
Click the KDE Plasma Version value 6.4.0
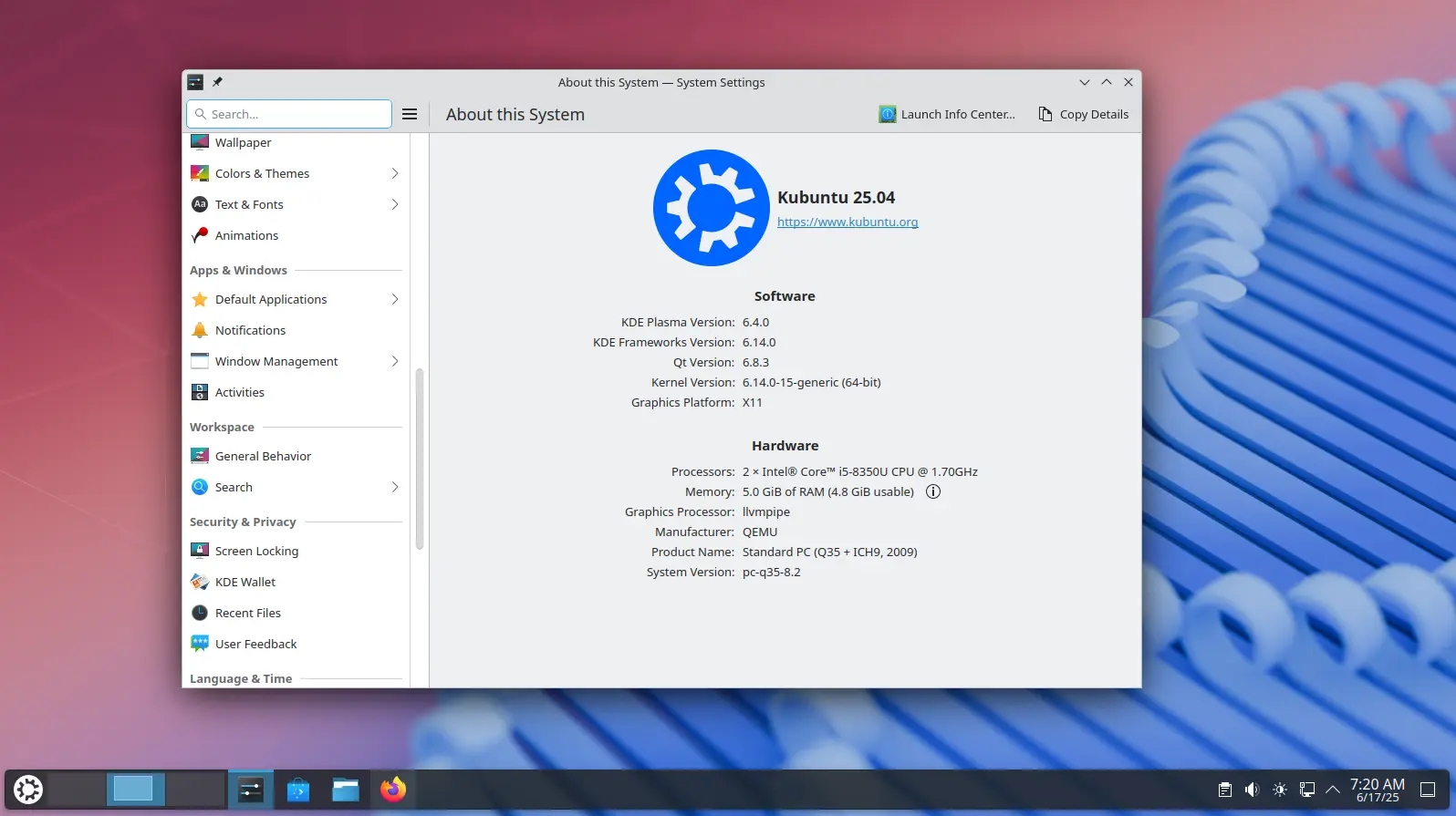tap(755, 322)
